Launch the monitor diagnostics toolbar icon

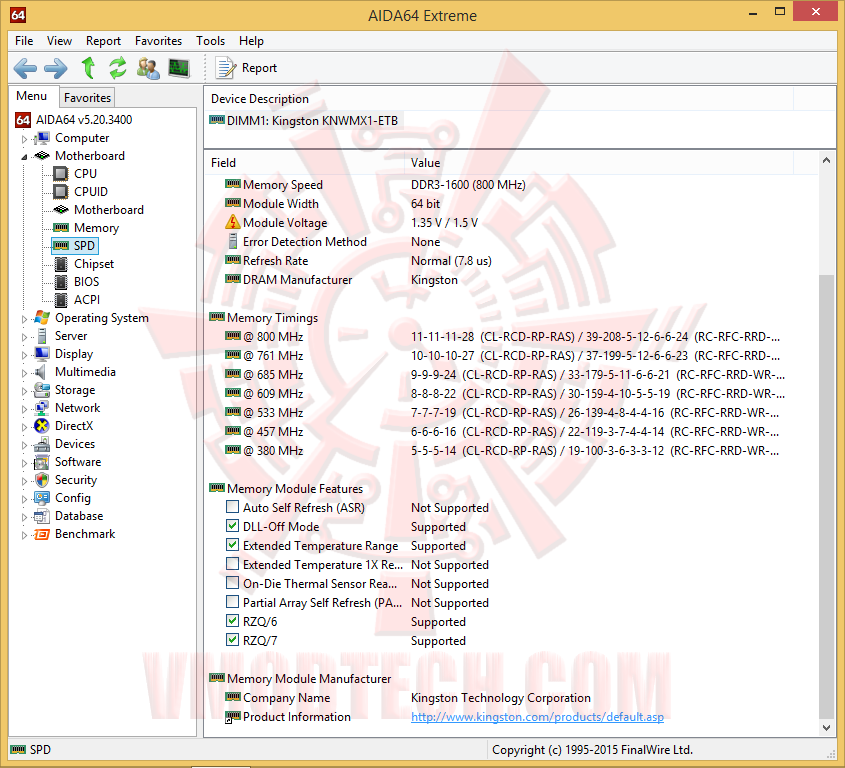click(179, 68)
